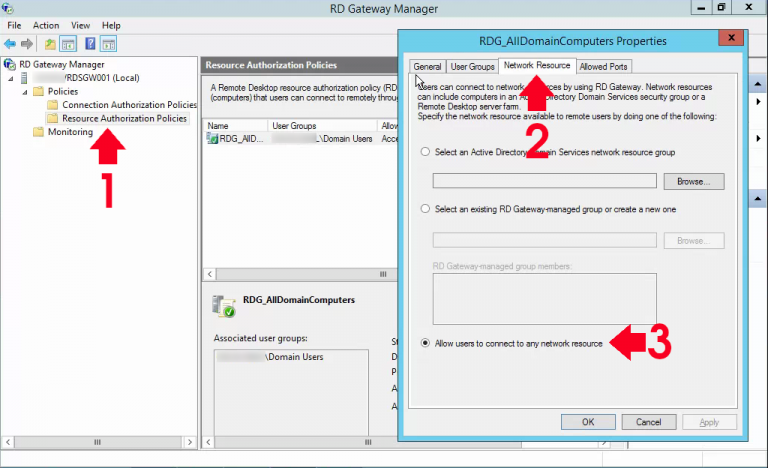Click the Name column header

click(x=236, y=126)
